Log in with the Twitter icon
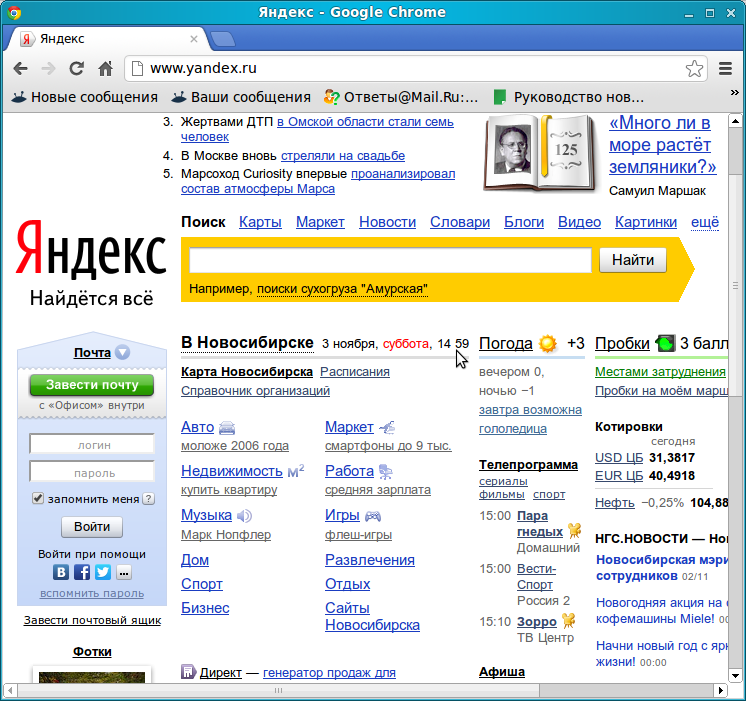Image resolution: width=746 pixels, height=701 pixels. 103,572
